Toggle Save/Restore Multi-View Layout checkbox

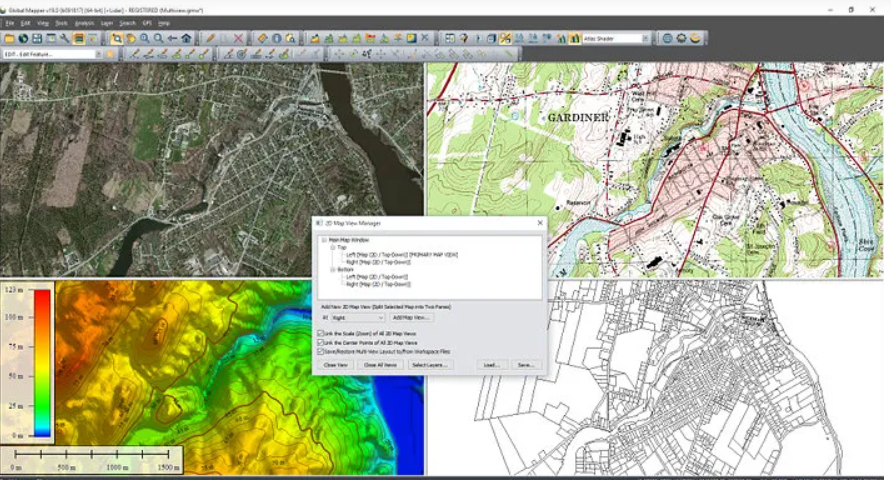point(320,352)
